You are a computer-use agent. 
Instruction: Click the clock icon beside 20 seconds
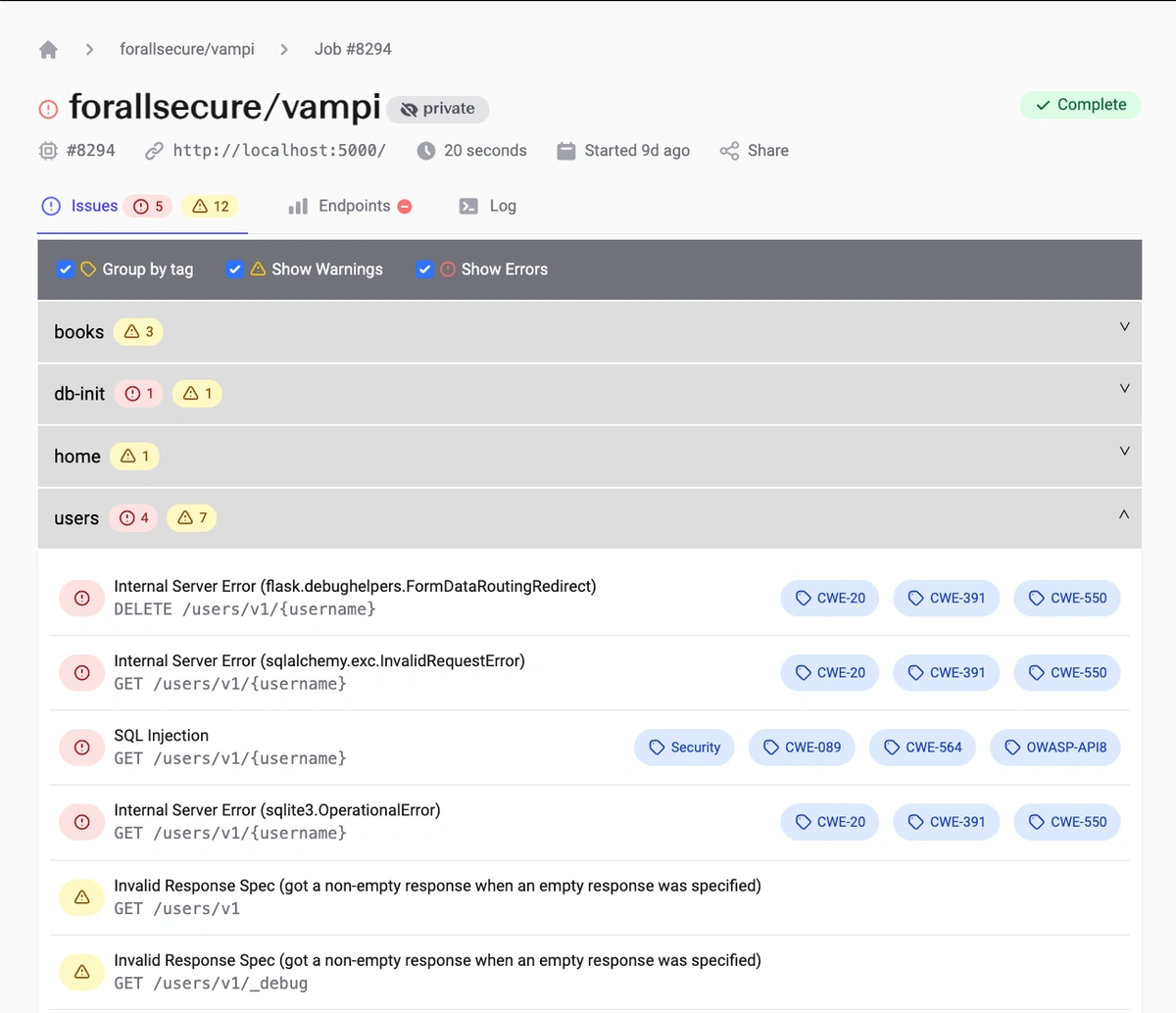[425, 151]
